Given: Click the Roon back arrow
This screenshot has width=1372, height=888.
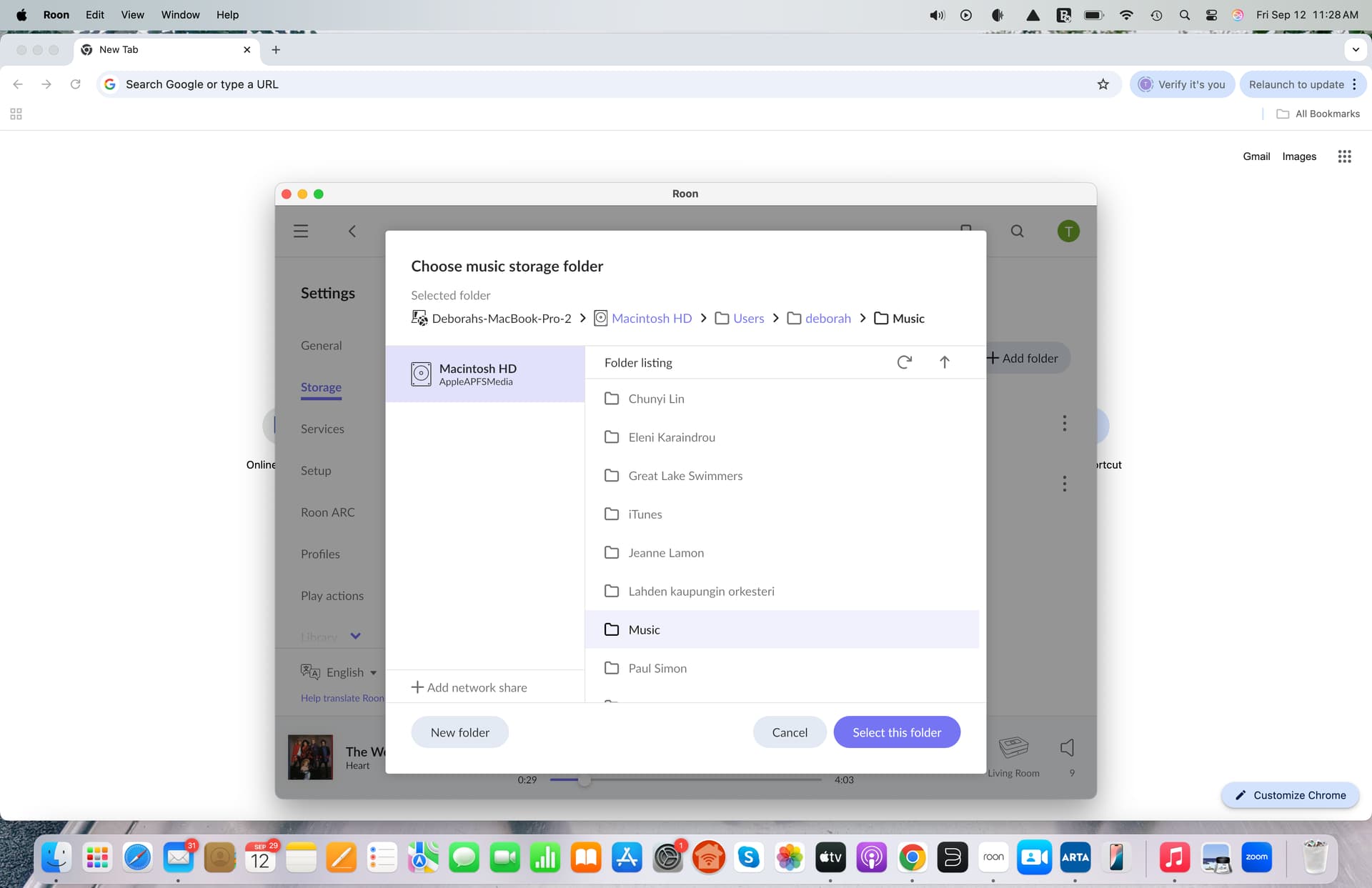Looking at the screenshot, I should tap(352, 231).
